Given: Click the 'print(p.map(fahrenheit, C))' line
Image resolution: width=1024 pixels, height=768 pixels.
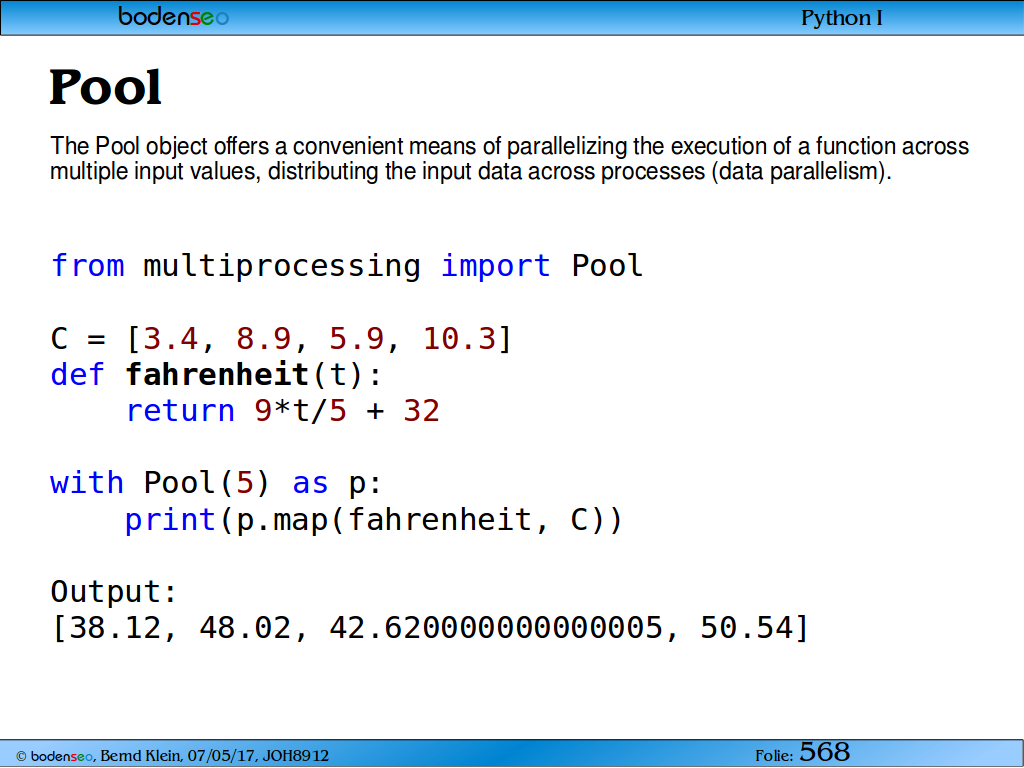Looking at the screenshot, I should point(374,520).
